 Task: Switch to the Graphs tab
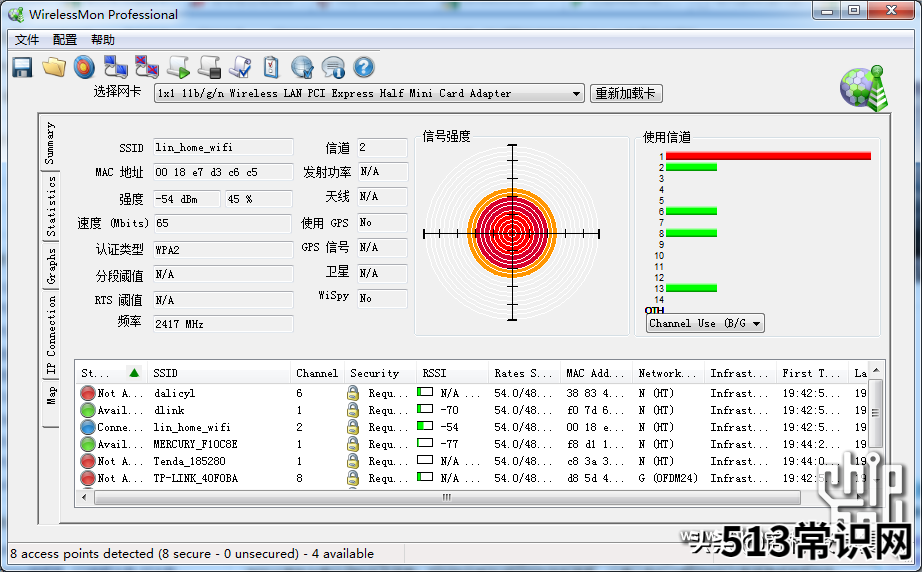pos(52,266)
